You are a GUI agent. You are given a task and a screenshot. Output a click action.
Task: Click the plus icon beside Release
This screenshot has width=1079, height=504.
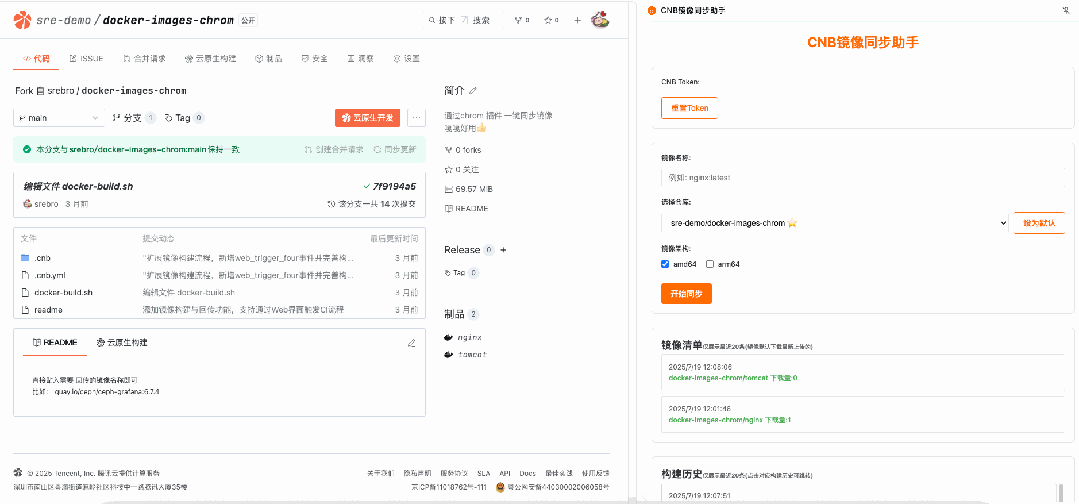point(503,250)
